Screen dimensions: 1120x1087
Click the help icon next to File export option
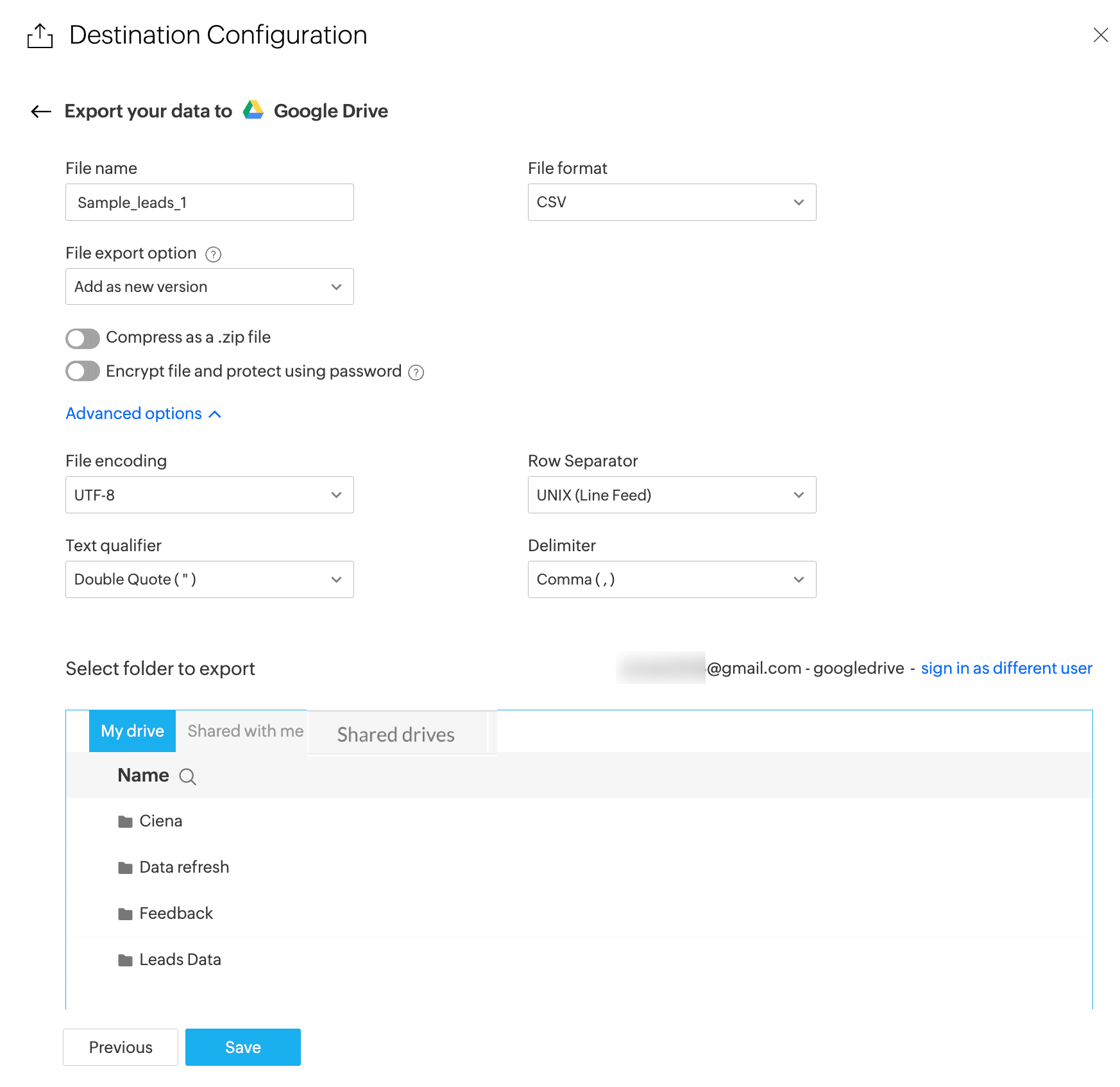[213, 255]
